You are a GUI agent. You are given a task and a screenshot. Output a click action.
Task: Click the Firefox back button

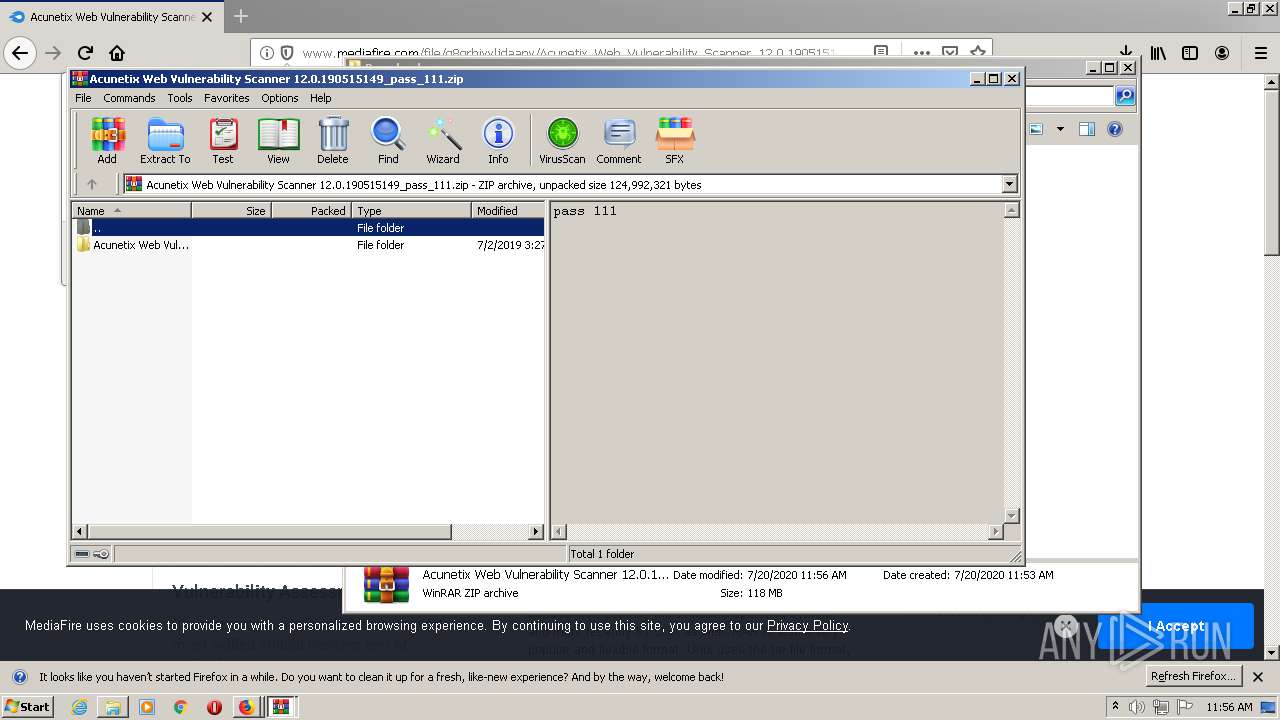pyautogui.click(x=20, y=53)
